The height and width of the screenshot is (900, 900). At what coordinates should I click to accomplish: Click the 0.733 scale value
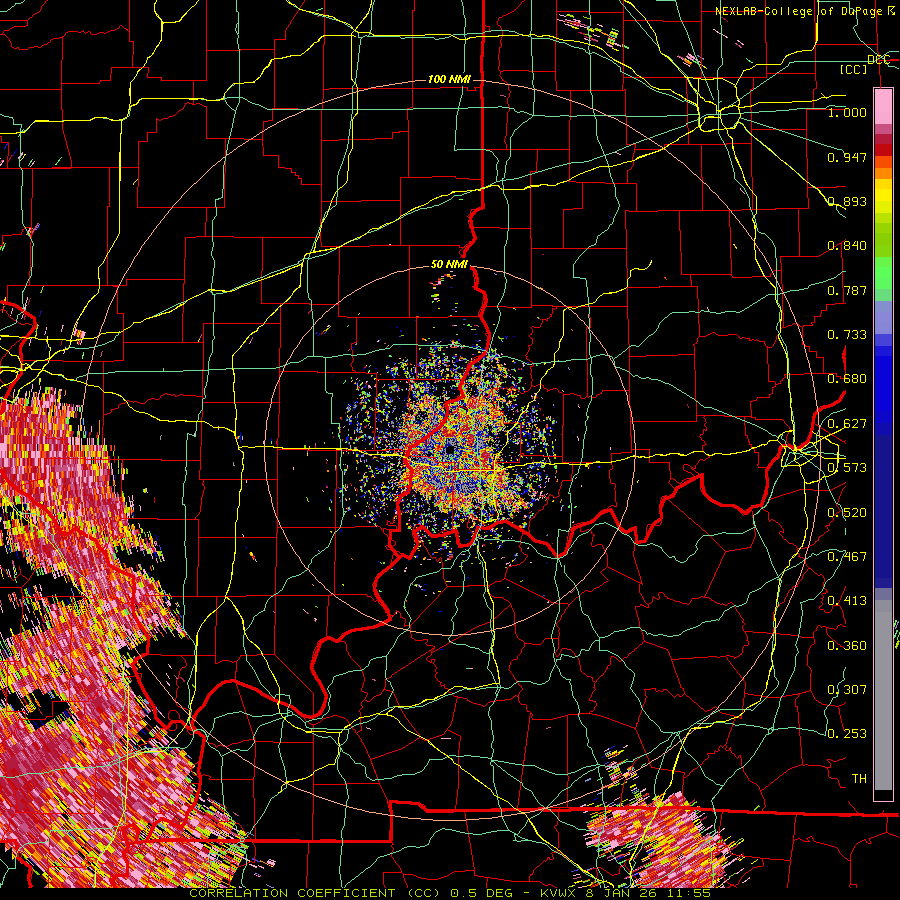point(847,335)
